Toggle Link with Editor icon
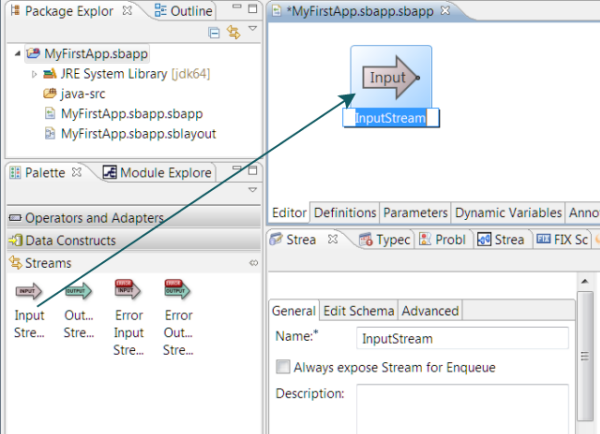The width and height of the screenshot is (600, 434). pyautogui.click(x=234, y=33)
